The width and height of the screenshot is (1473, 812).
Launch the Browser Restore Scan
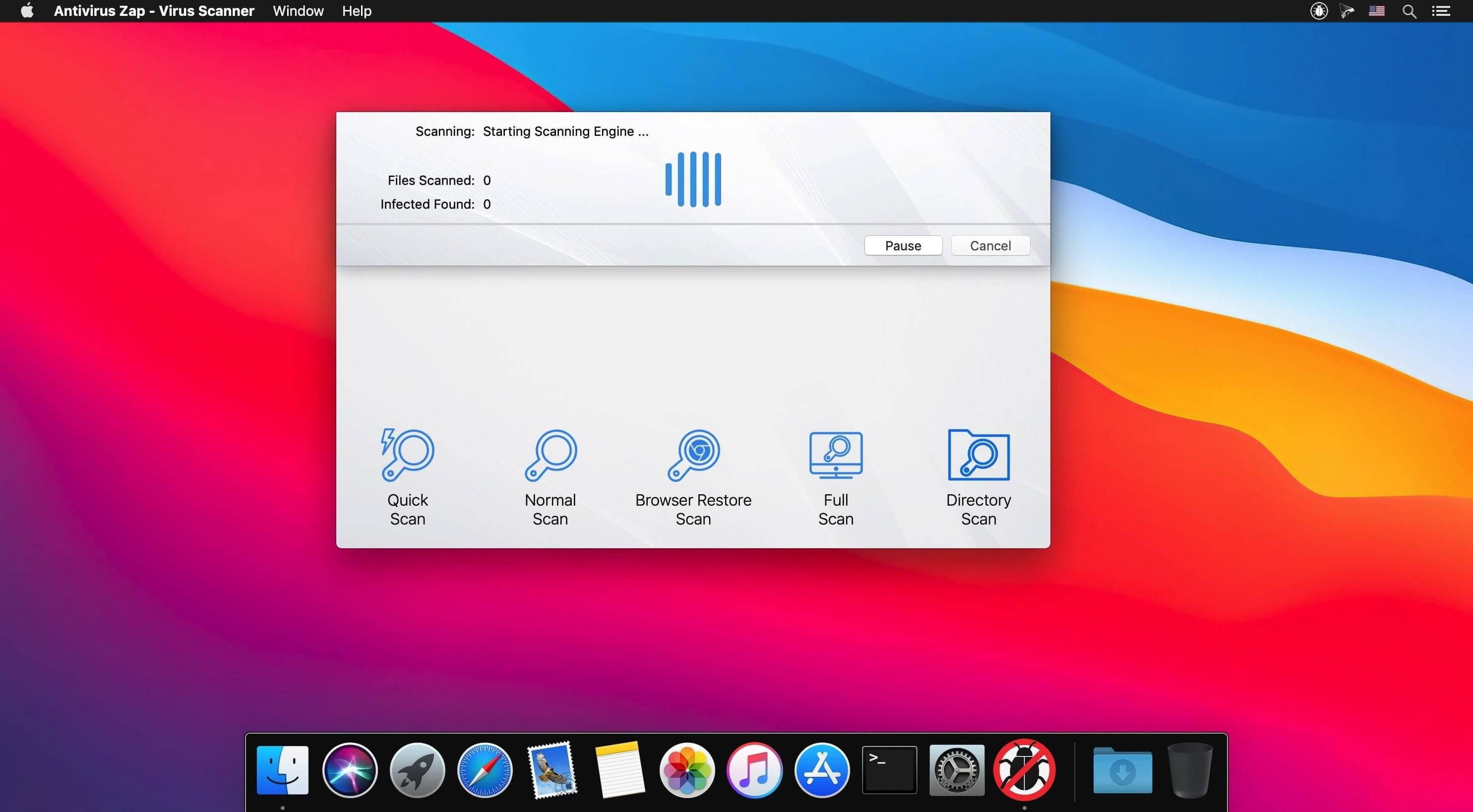(x=693, y=477)
